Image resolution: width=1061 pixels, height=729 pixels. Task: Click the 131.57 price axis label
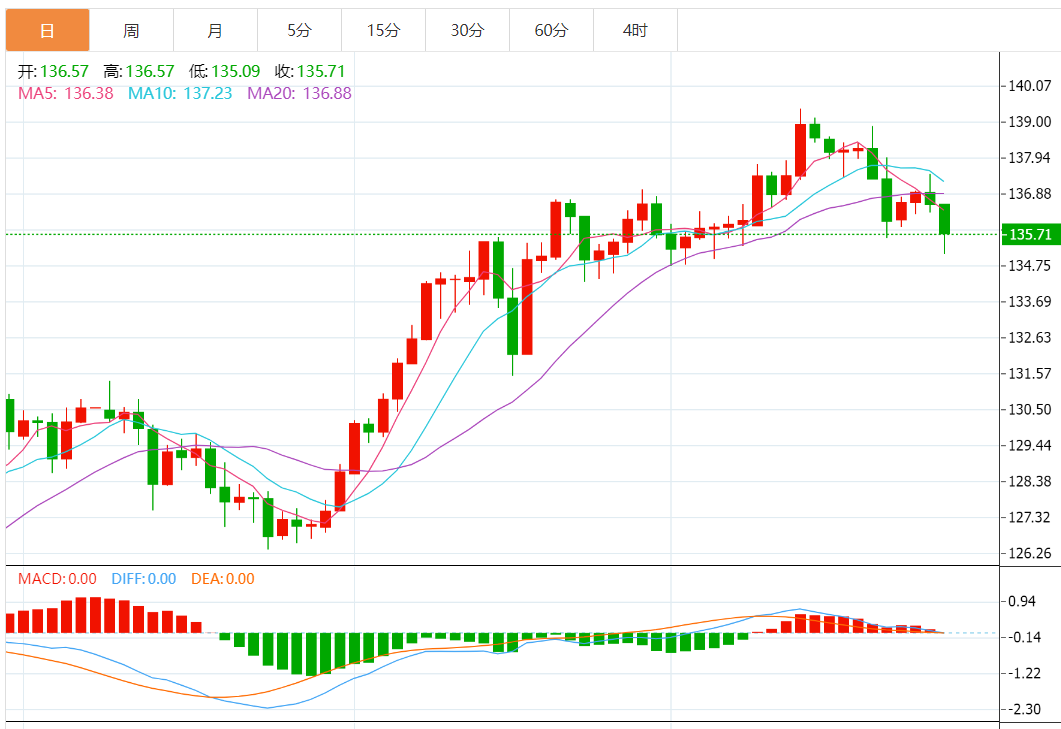pyautogui.click(x=1030, y=374)
